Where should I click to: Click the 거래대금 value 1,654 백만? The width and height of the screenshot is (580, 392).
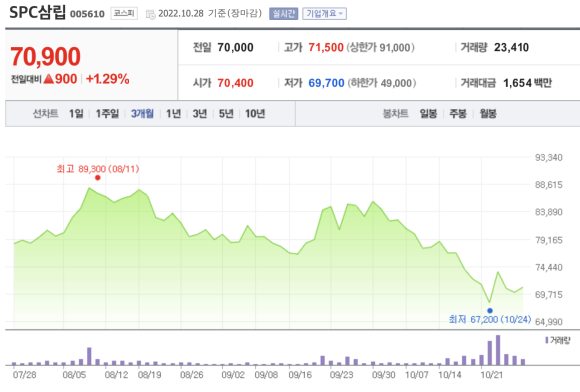(x=527, y=83)
